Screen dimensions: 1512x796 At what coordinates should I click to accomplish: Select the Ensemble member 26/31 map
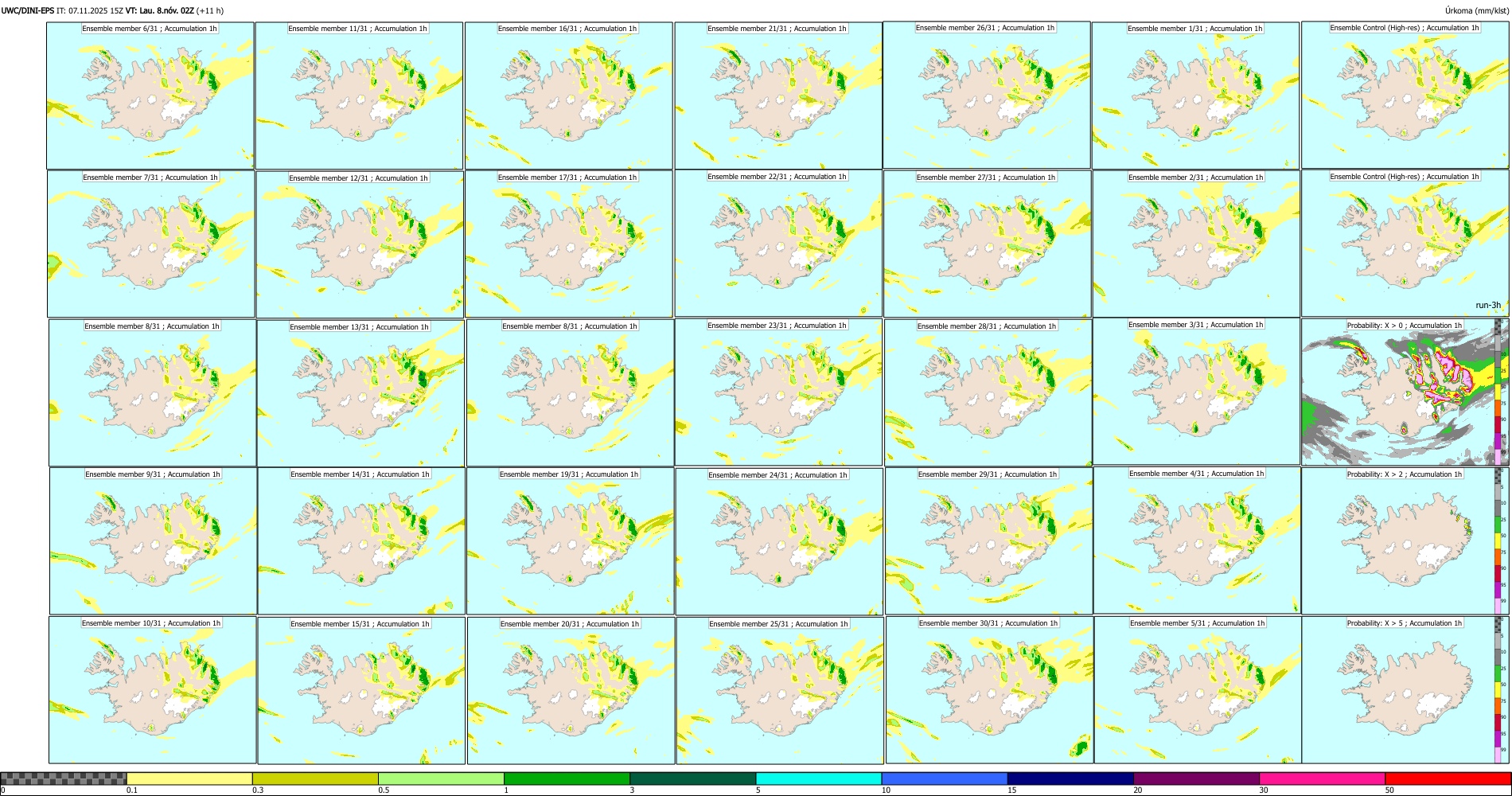point(987,95)
